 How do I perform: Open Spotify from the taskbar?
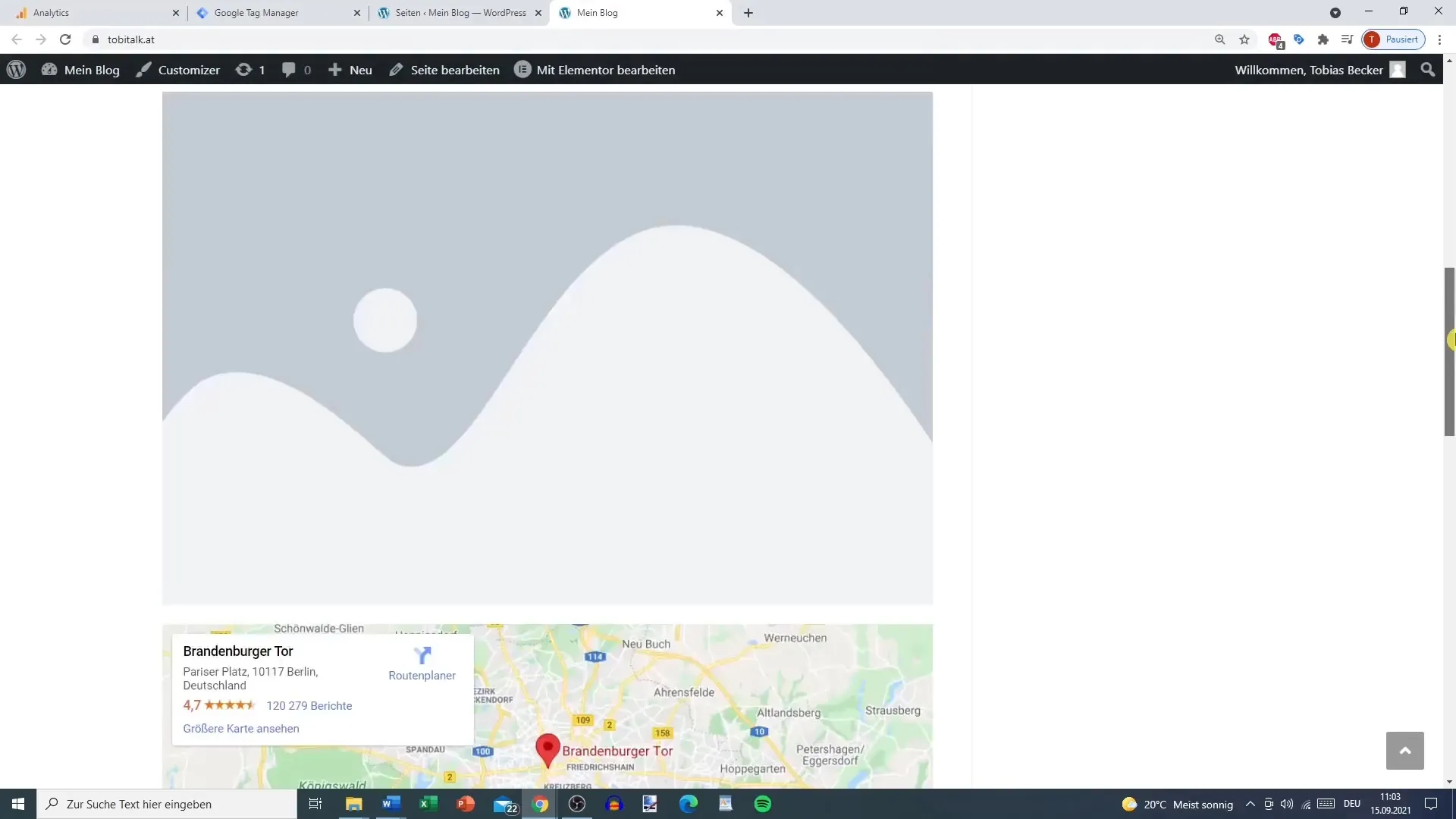coord(763,804)
